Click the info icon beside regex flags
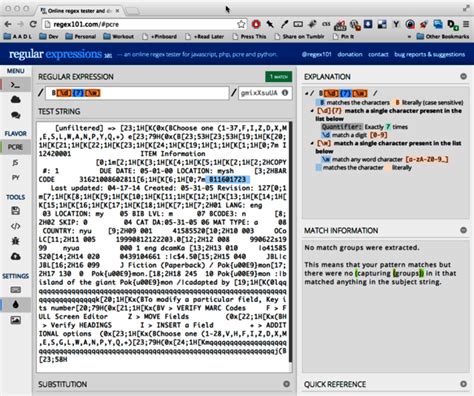The height and width of the screenshot is (396, 474). coord(285,93)
